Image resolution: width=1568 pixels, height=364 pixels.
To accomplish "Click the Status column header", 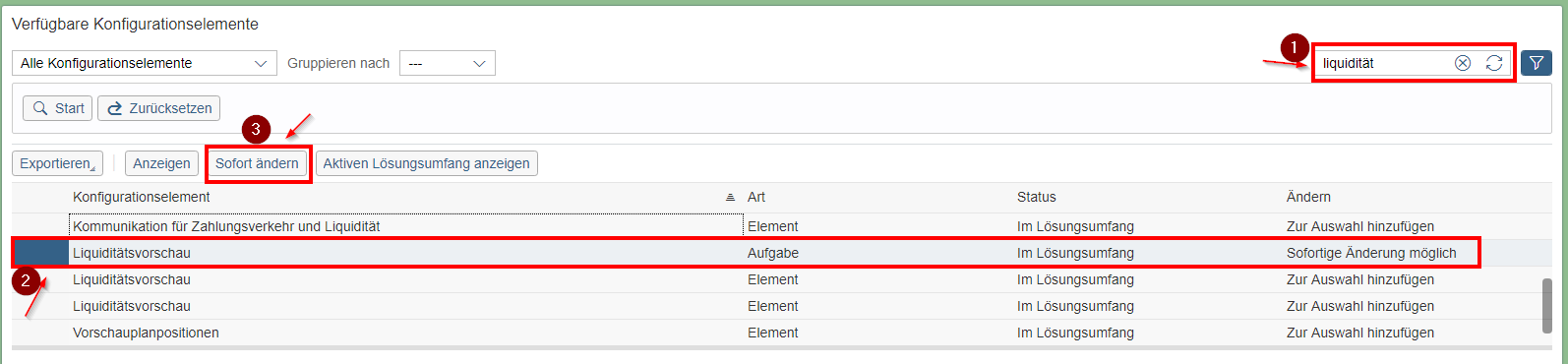I will [x=1037, y=197].
